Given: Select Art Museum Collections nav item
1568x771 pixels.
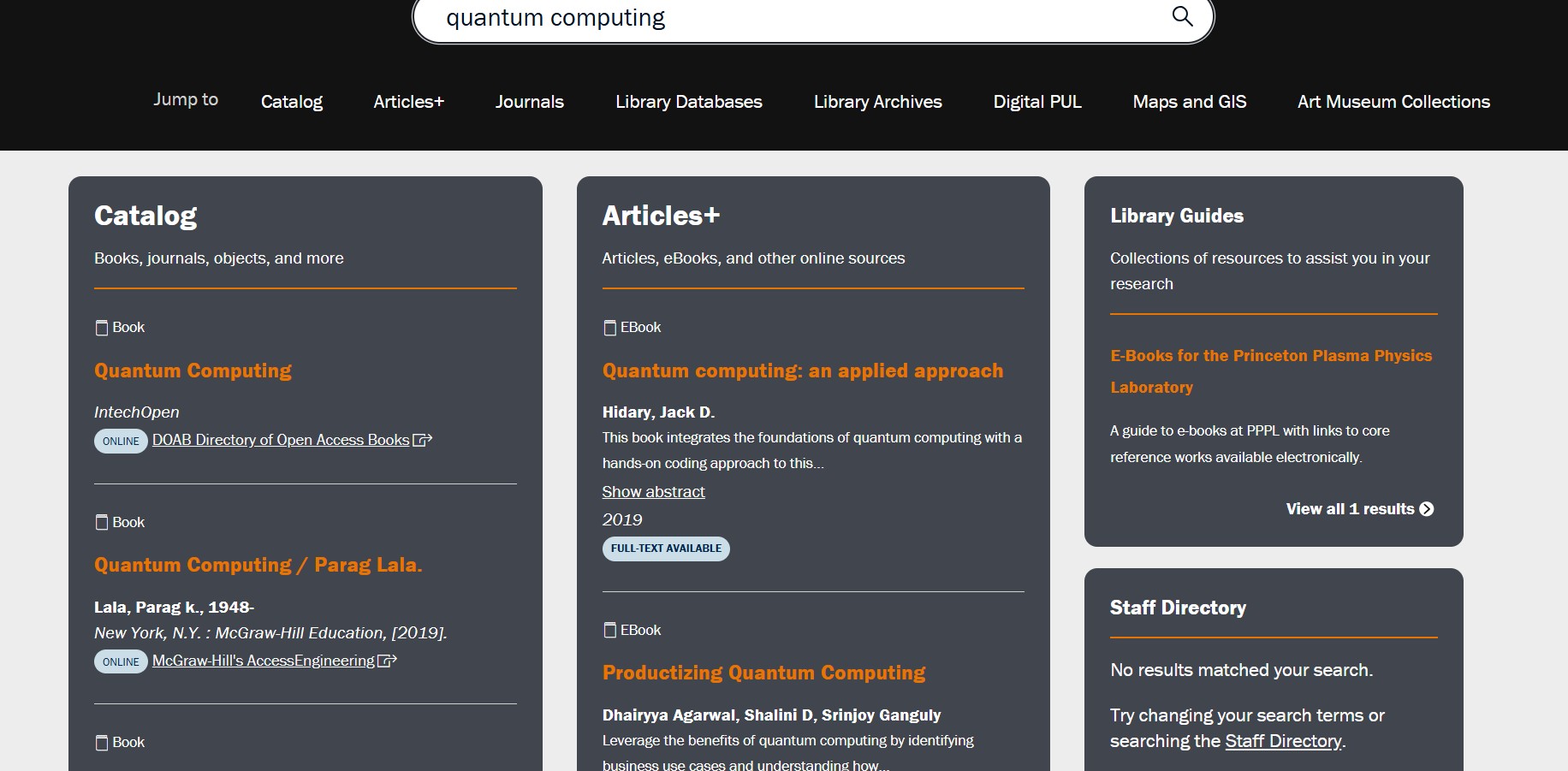Looking at the screenshot, I should (x=1393, y=102).
